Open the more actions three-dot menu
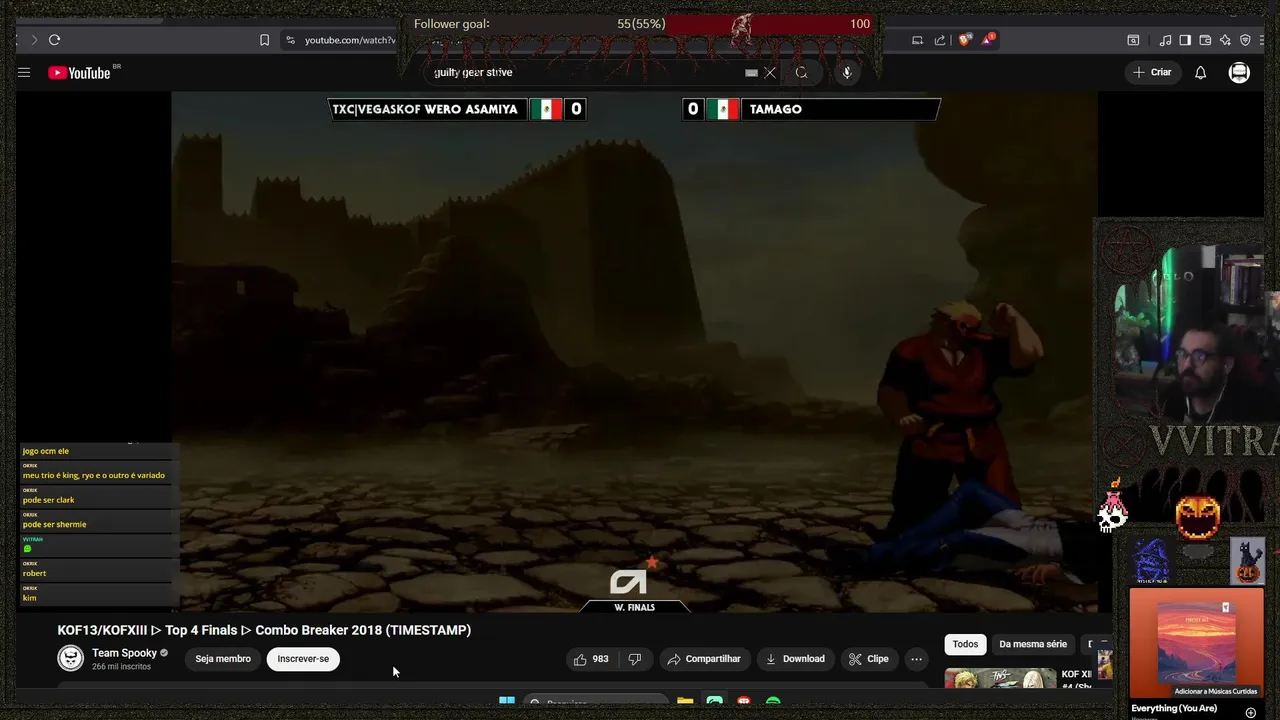 tap(916, 659)
